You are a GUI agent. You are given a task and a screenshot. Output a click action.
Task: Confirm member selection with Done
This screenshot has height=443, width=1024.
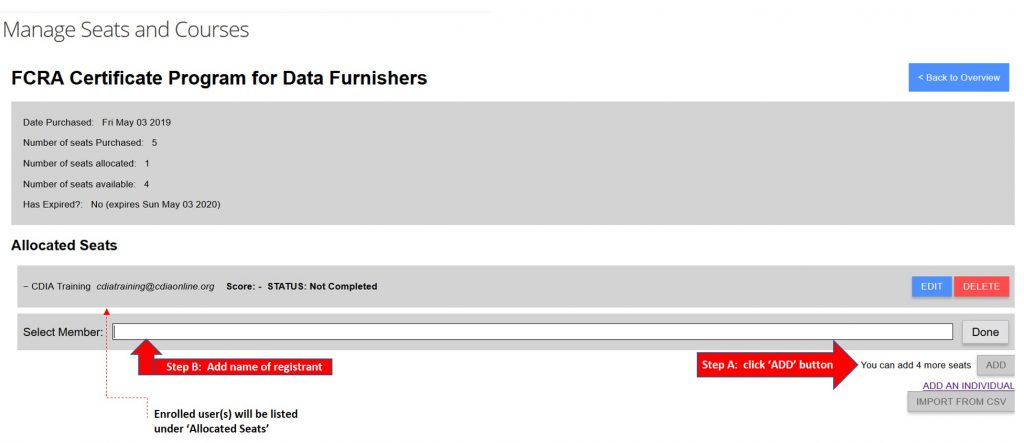(985, 332)
